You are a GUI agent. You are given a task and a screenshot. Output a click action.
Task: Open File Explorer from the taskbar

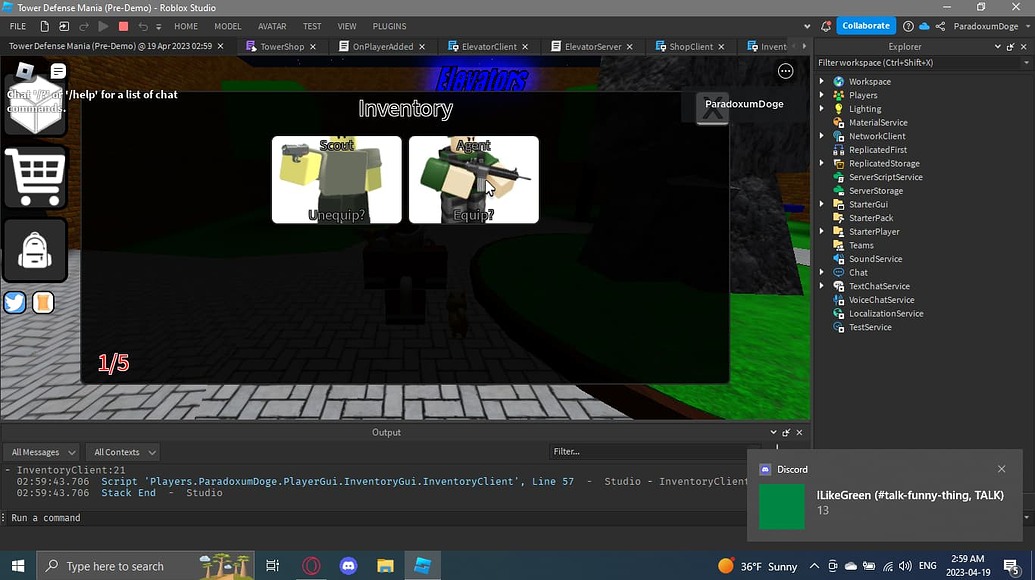(385, 565)
